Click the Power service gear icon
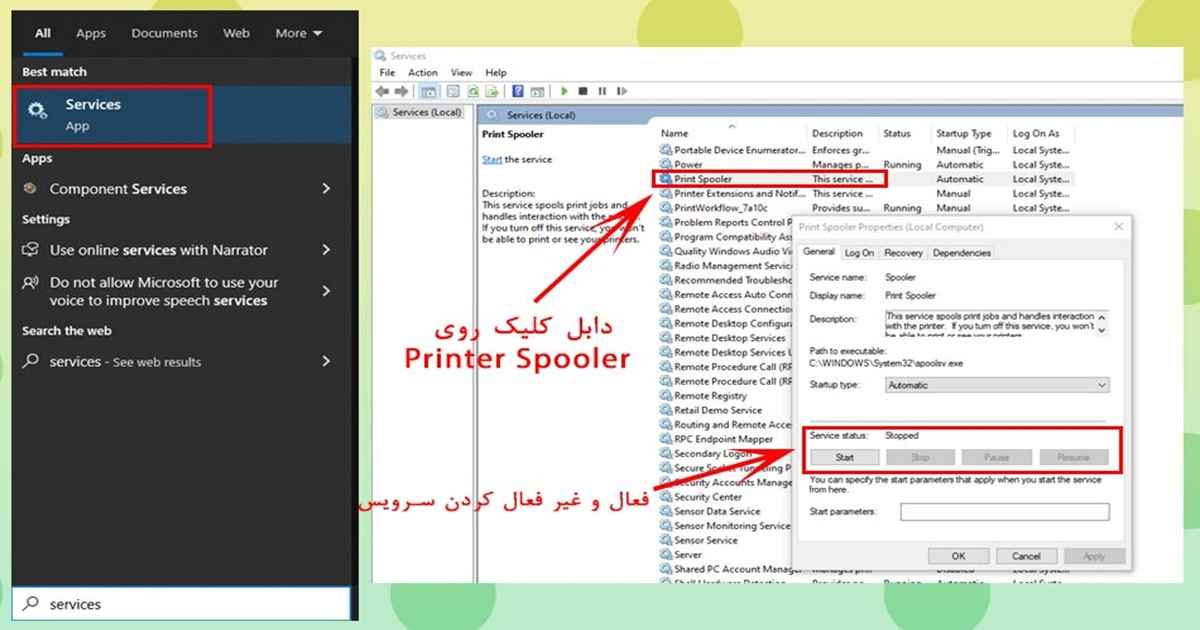1200x630 pixels. pos(666,164)
